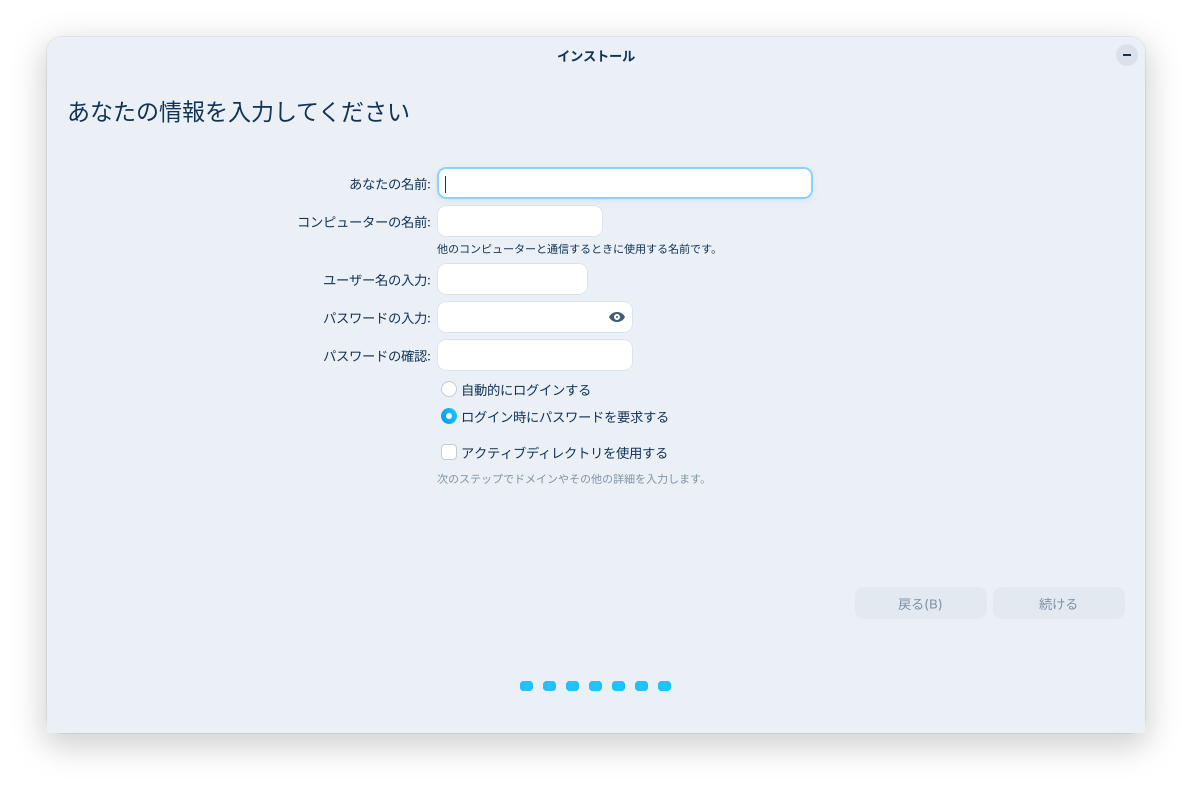Click the コンピューターの名前: label
The height and width of the screenshot is (790, 1192).
[364, 222]
